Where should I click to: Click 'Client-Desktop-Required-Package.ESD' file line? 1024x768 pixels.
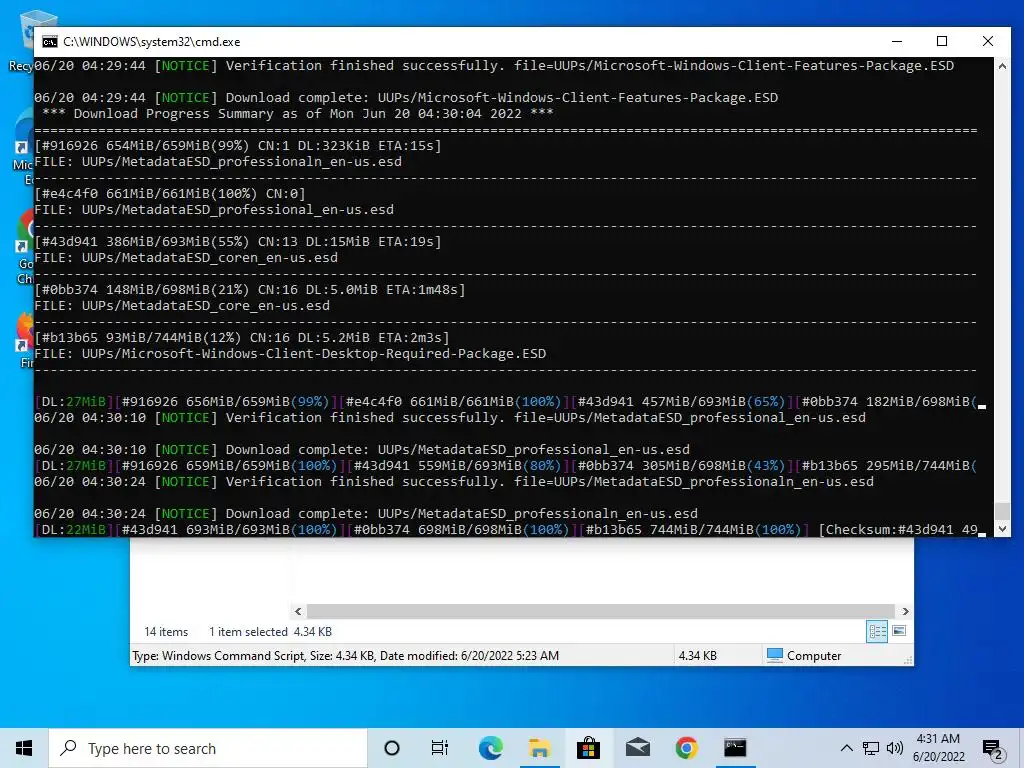coord(290,353)
